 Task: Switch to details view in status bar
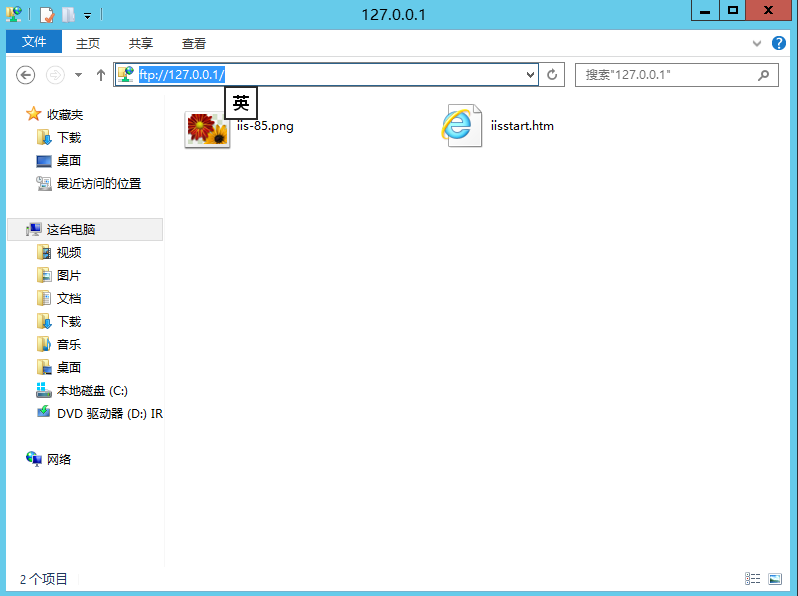(752, 579)
